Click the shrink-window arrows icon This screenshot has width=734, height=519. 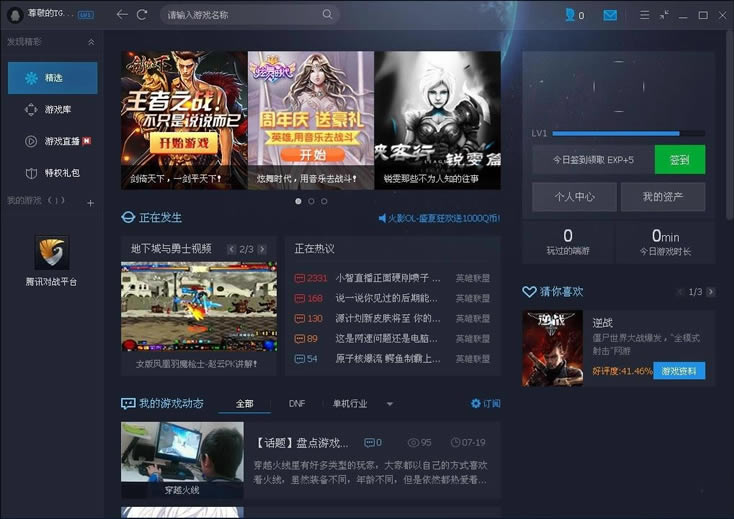pyautogui.click(x=664, y=15)
